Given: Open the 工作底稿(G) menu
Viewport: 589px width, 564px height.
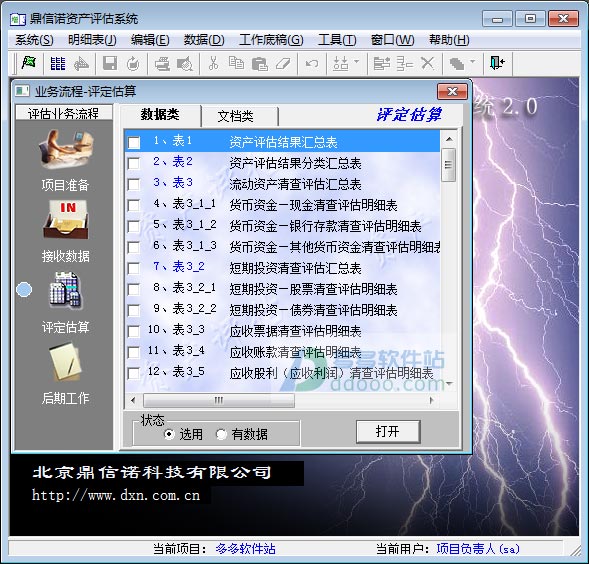Looking at the screenshot, I should click(x=271, y=40).
